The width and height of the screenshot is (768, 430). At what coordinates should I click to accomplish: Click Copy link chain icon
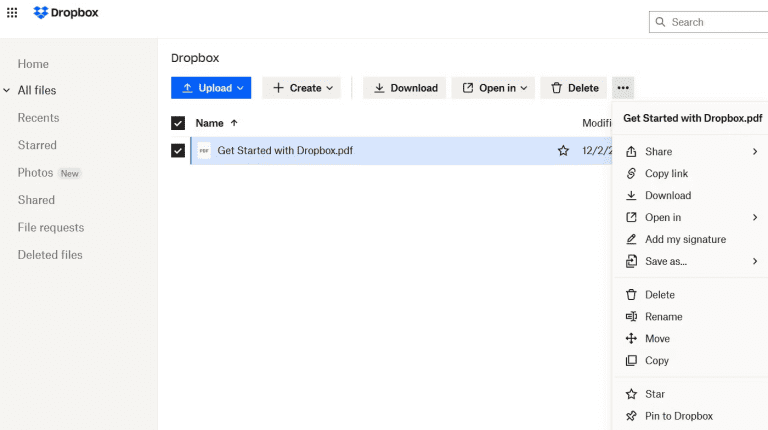pos(631,173)
